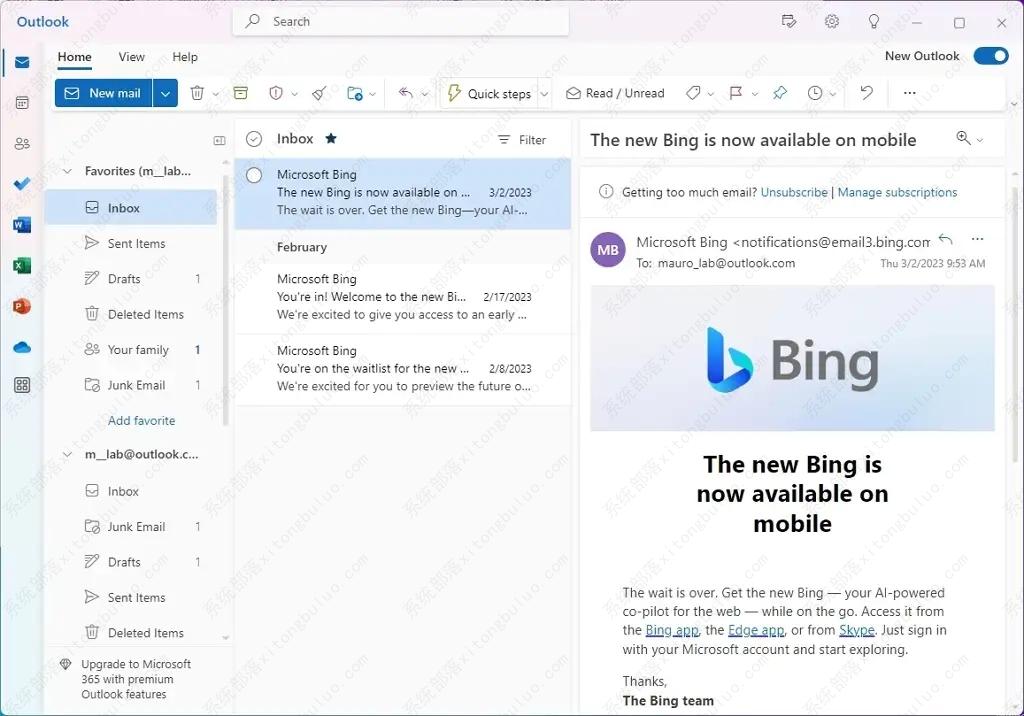Toggle the favorite star next to Inbox

(x=331, y=138)
